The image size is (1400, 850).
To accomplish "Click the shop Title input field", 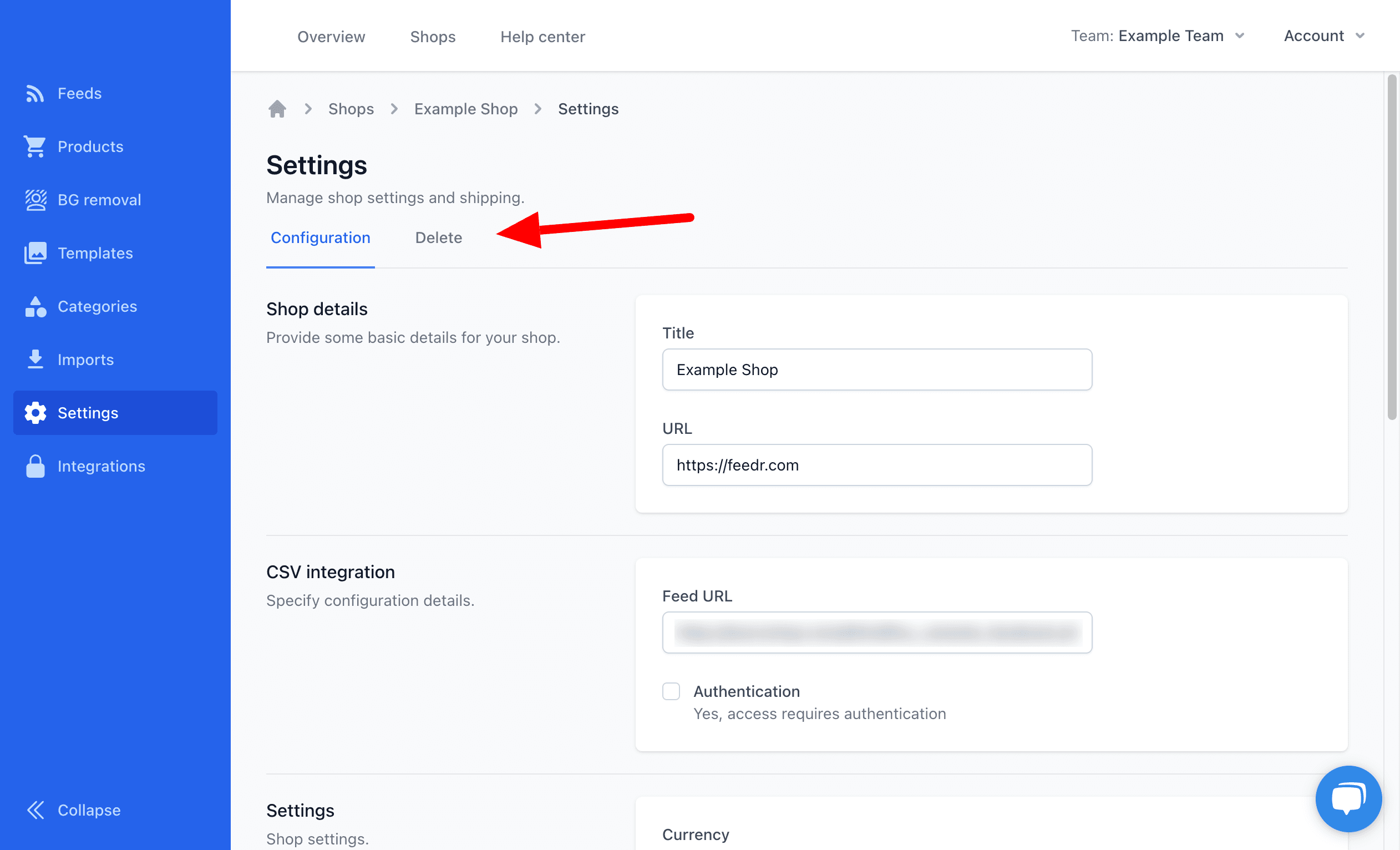I will [x=876, y=370].
